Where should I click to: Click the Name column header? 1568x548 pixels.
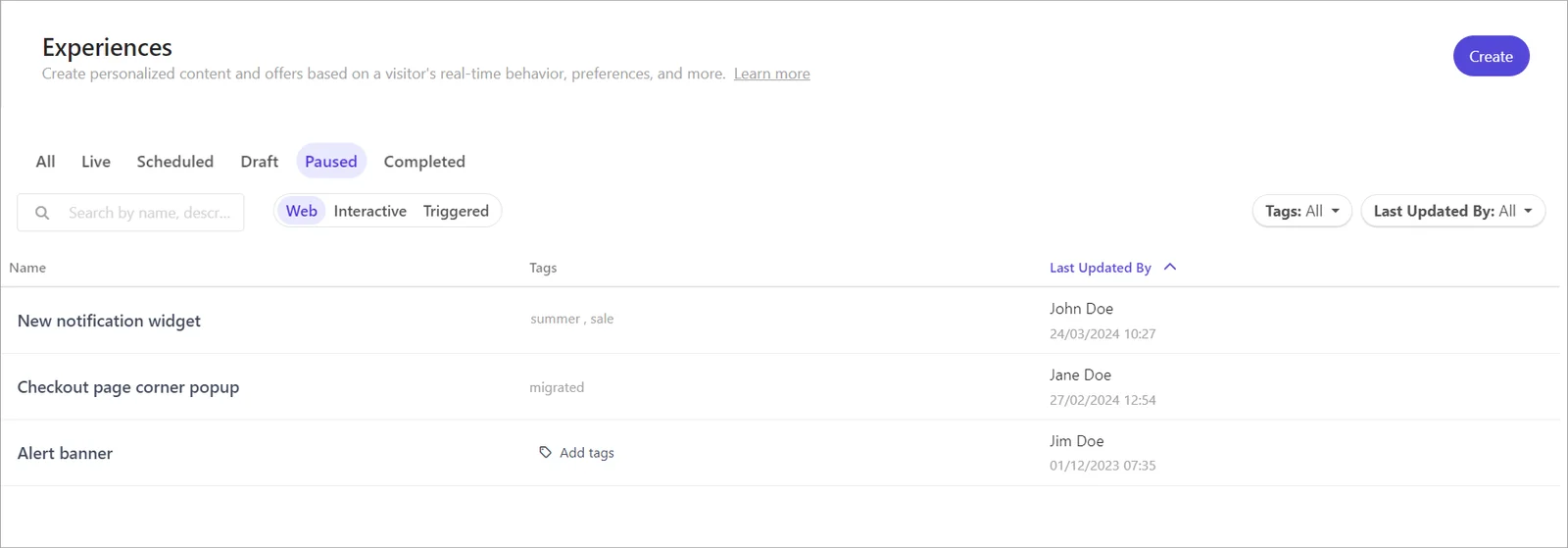coord(27,268)
